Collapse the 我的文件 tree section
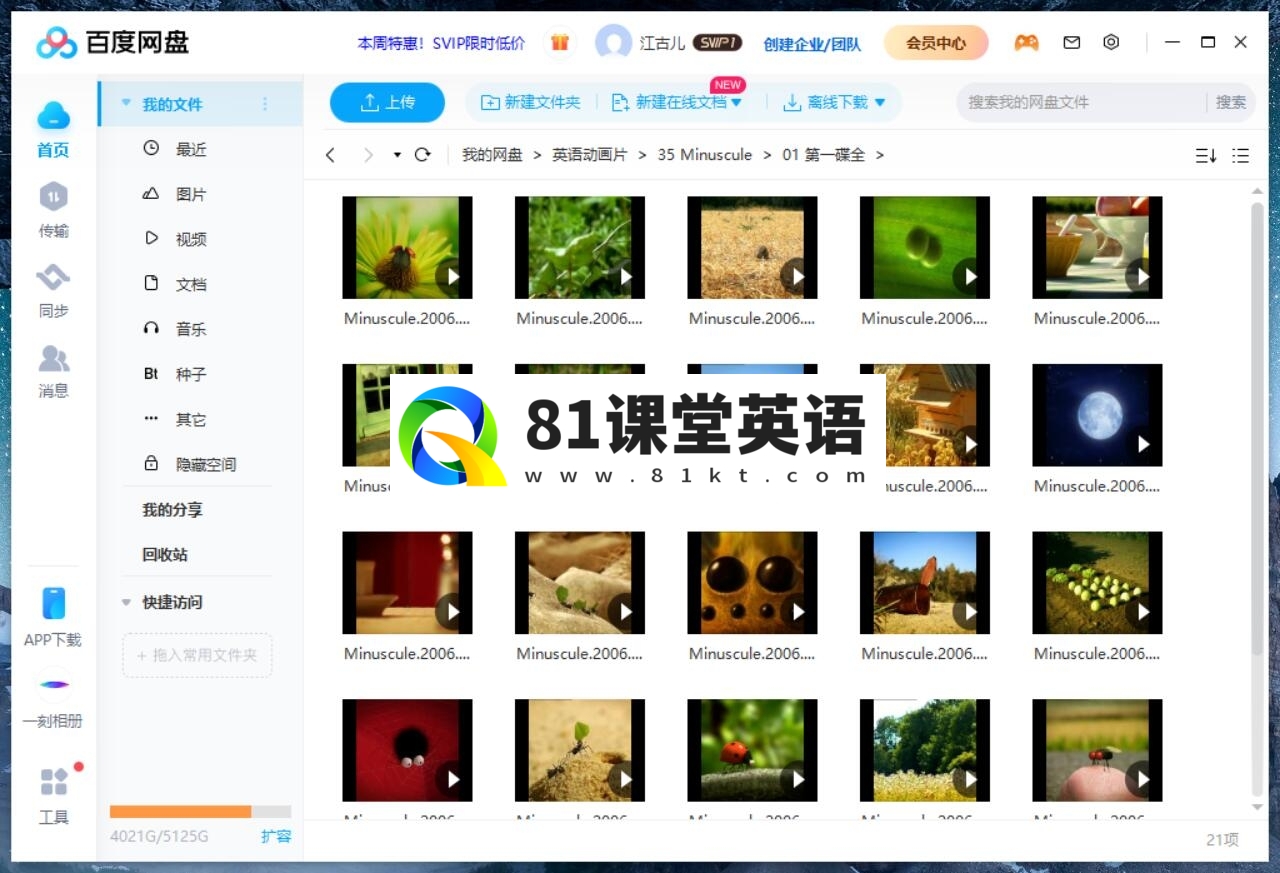The image size is (1280, 873). pyautogui.click(x=126, y=103)
